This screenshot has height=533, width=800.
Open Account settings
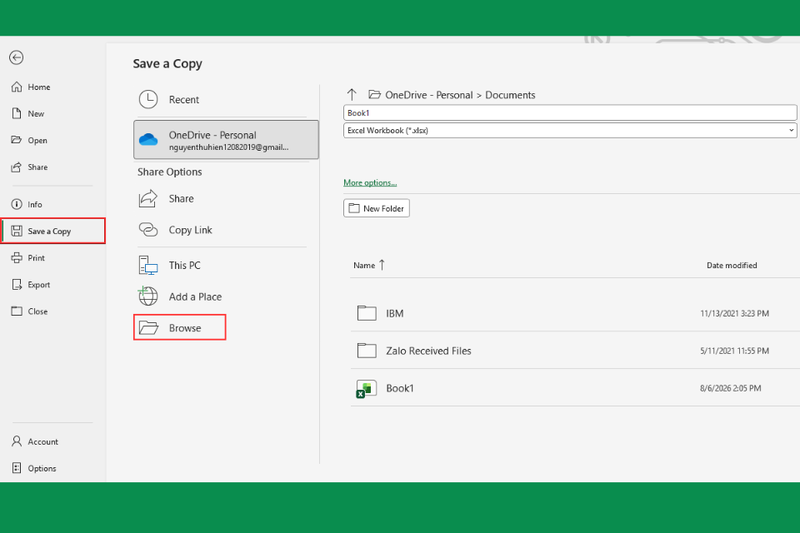[35, 442]
